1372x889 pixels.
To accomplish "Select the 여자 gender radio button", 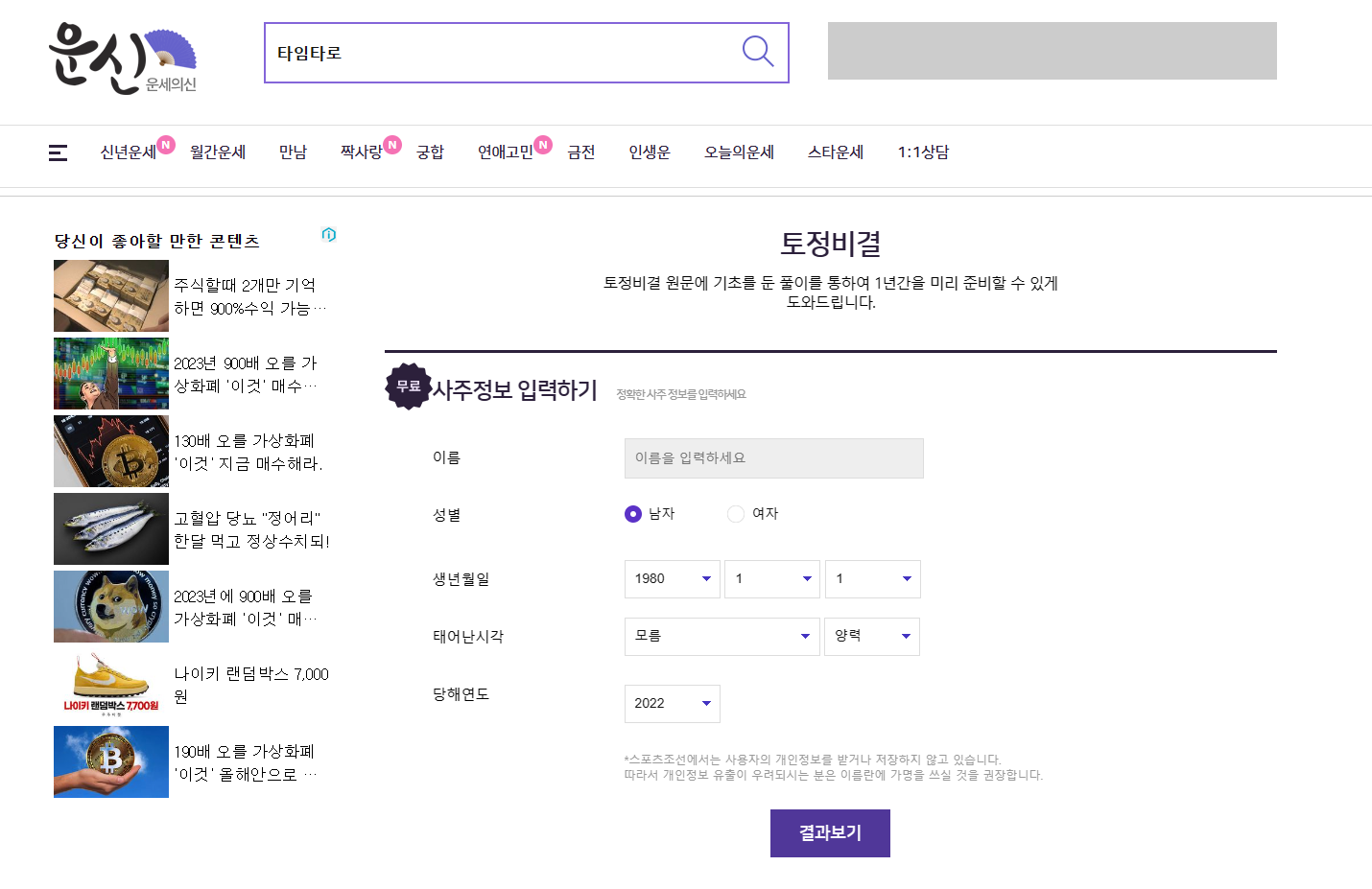I will [x=735, y=514].
